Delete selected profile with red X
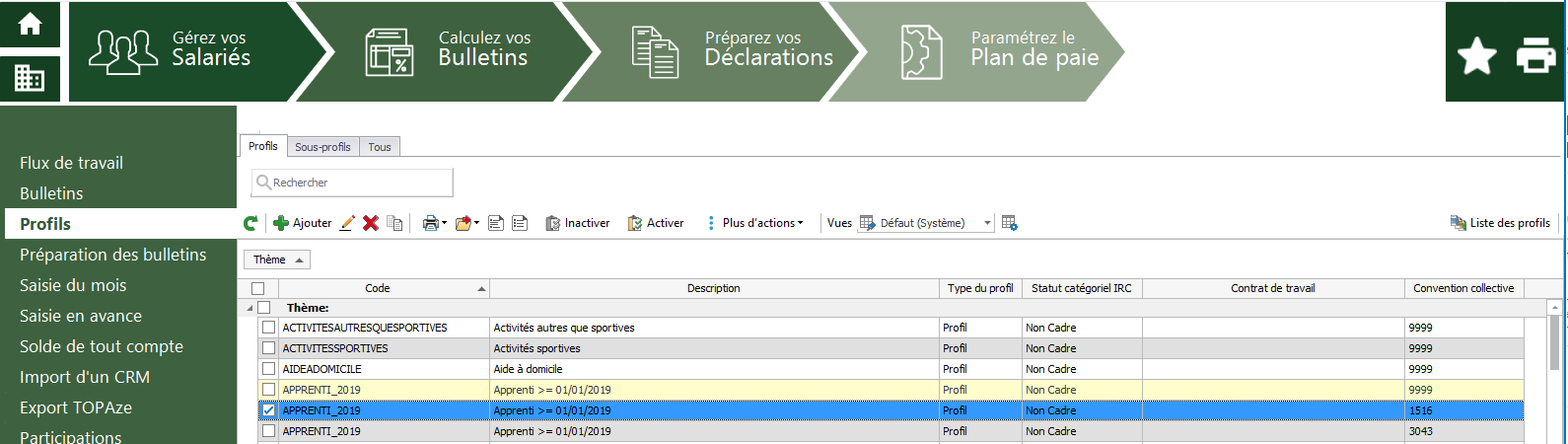The height and width of the screenshot is (444, 1568). [371, 223]
